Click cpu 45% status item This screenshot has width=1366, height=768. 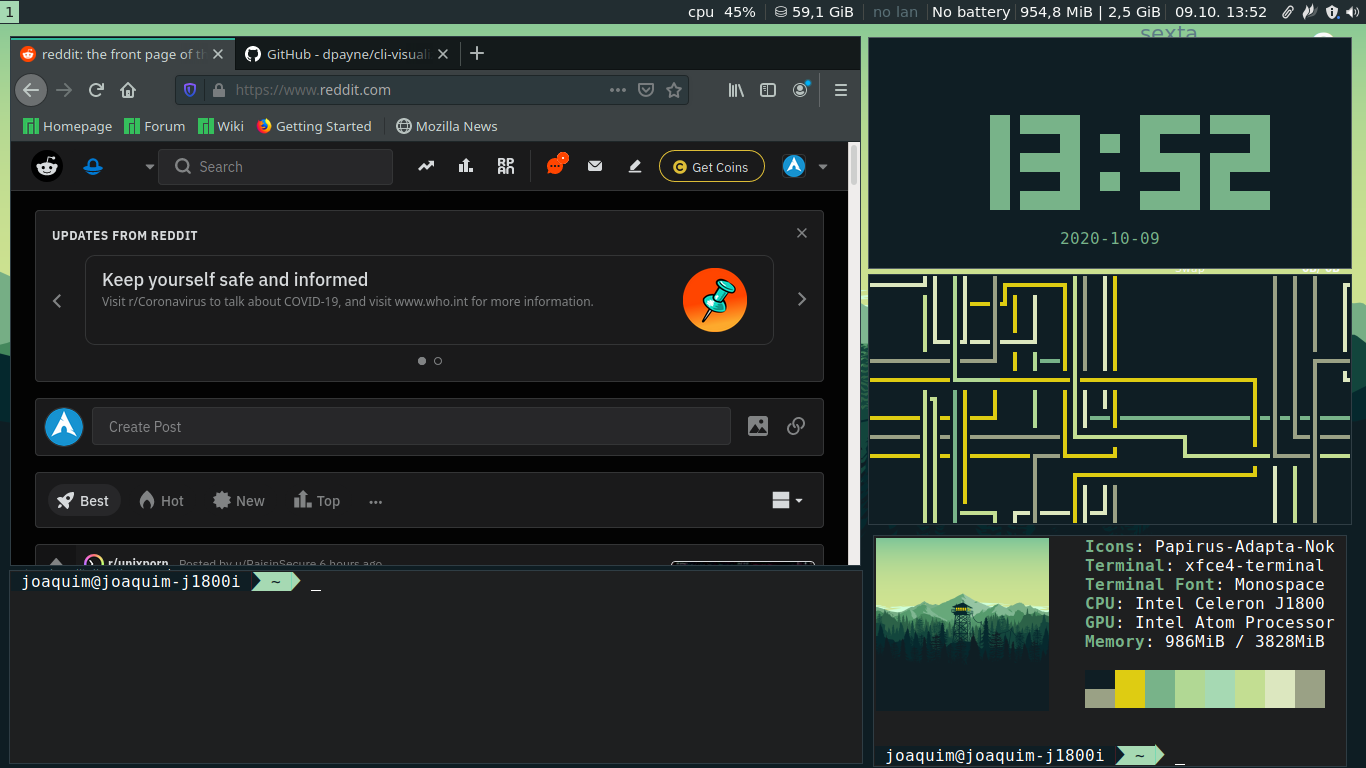(x=722, y=12)
